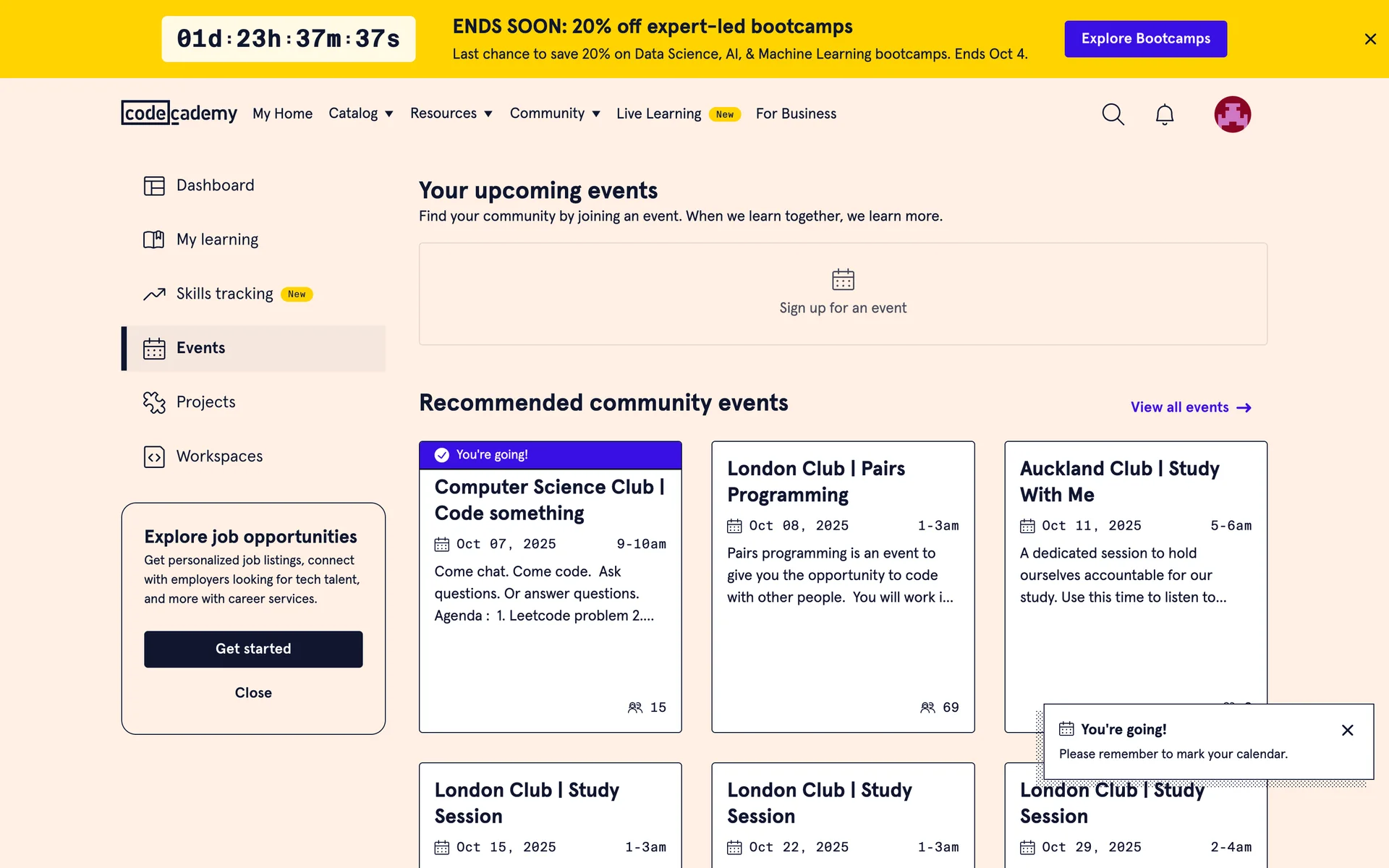Click Get started for job opportunities
The width and height of the screenshot is (1389, 868).
point(253,649)
